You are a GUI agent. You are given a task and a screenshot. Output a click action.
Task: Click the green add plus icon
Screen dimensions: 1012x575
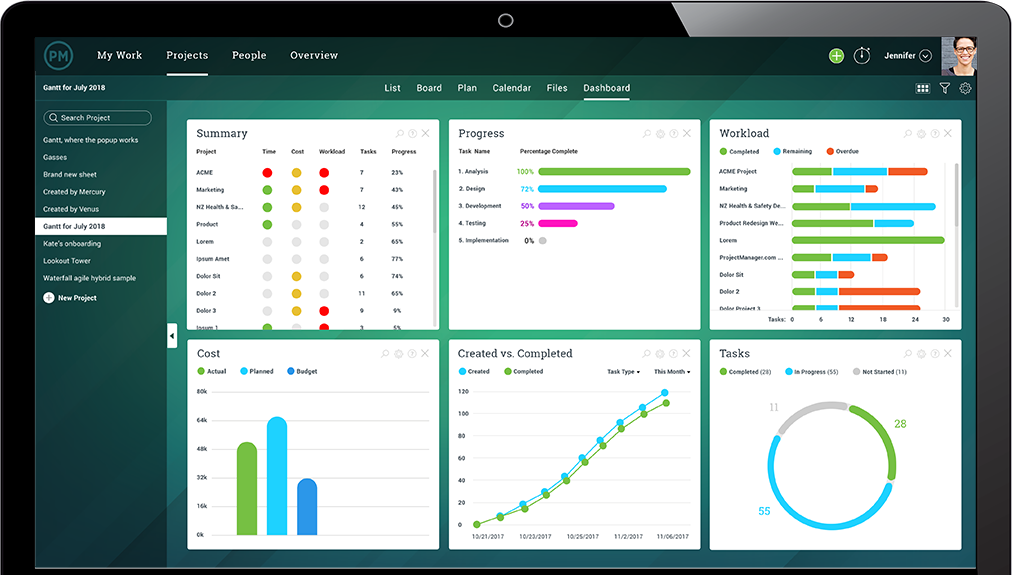tap(836, 55)
